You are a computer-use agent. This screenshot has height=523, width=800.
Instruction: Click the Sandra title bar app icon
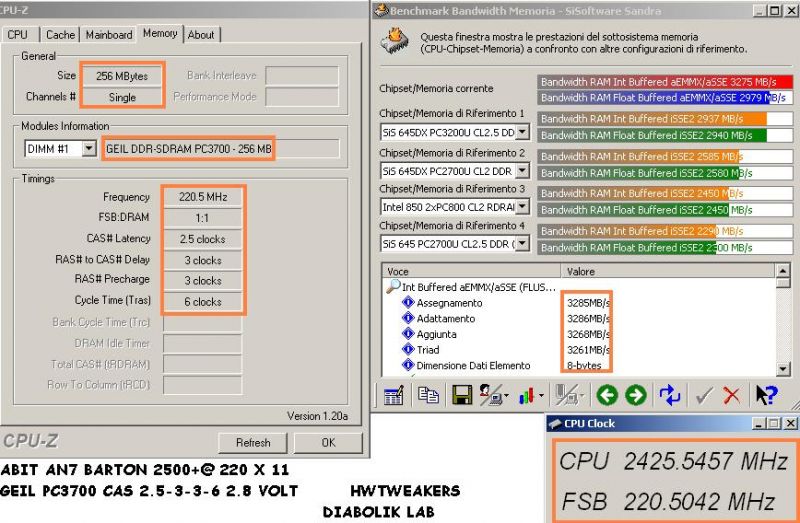(382, 10)
